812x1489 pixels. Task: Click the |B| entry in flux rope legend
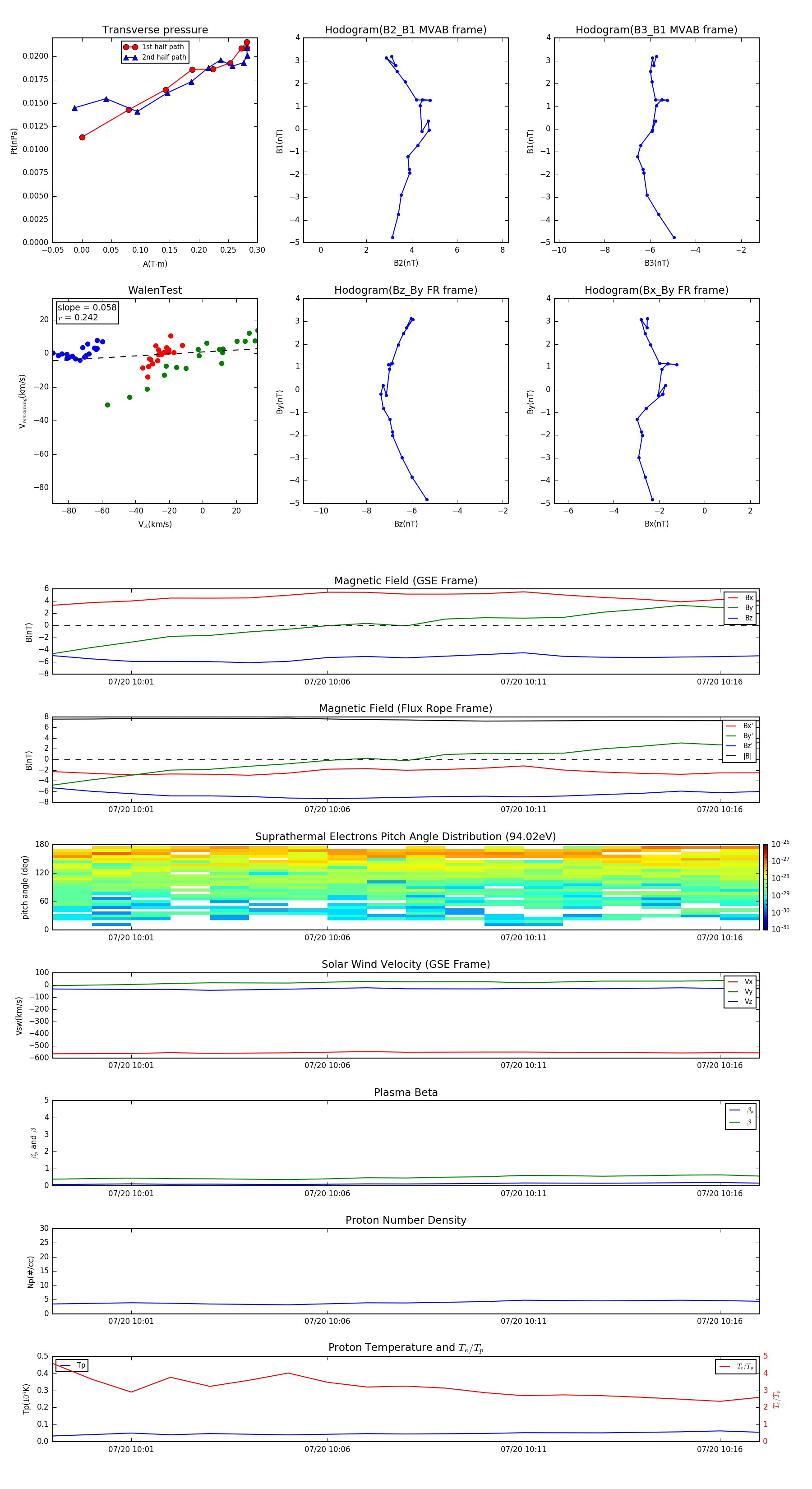[x=739, y=756]
